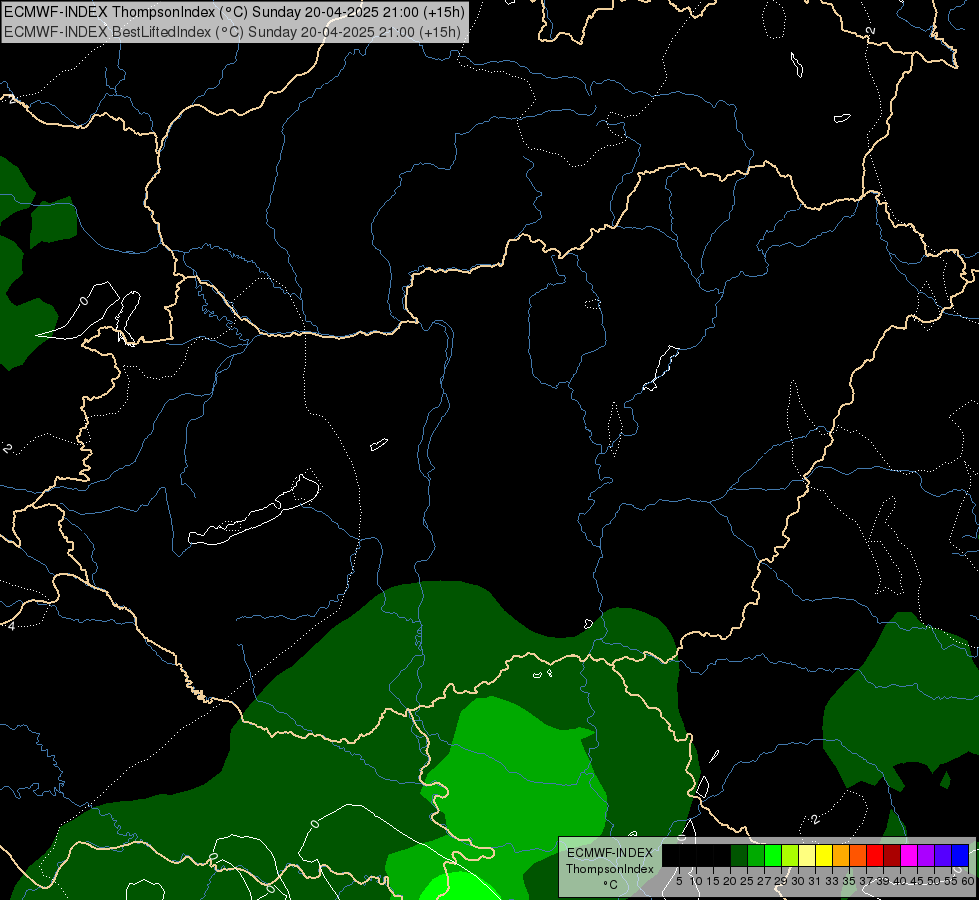The width and height of the screenshot is (979, 900).
Task: Click the legend tick value 60
Action: pos(968,881)
